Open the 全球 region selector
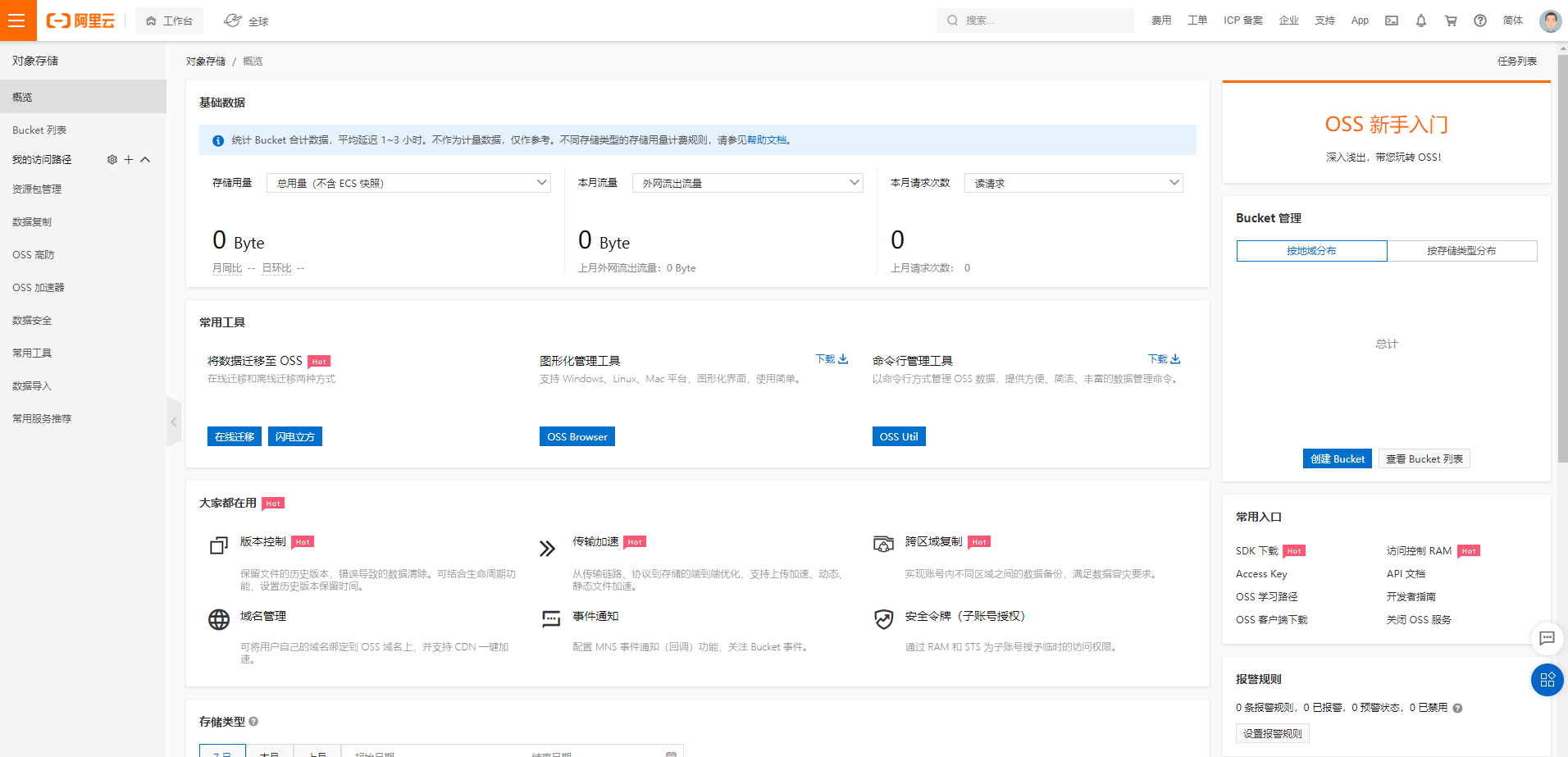Image resolution: width=1568 pixels, height=757 pixels. (x=246, y=21)
